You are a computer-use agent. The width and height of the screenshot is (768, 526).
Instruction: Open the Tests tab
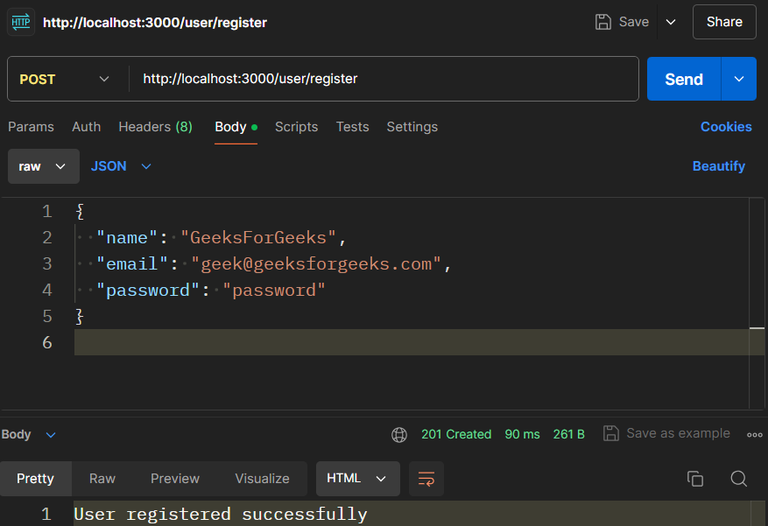352,127
